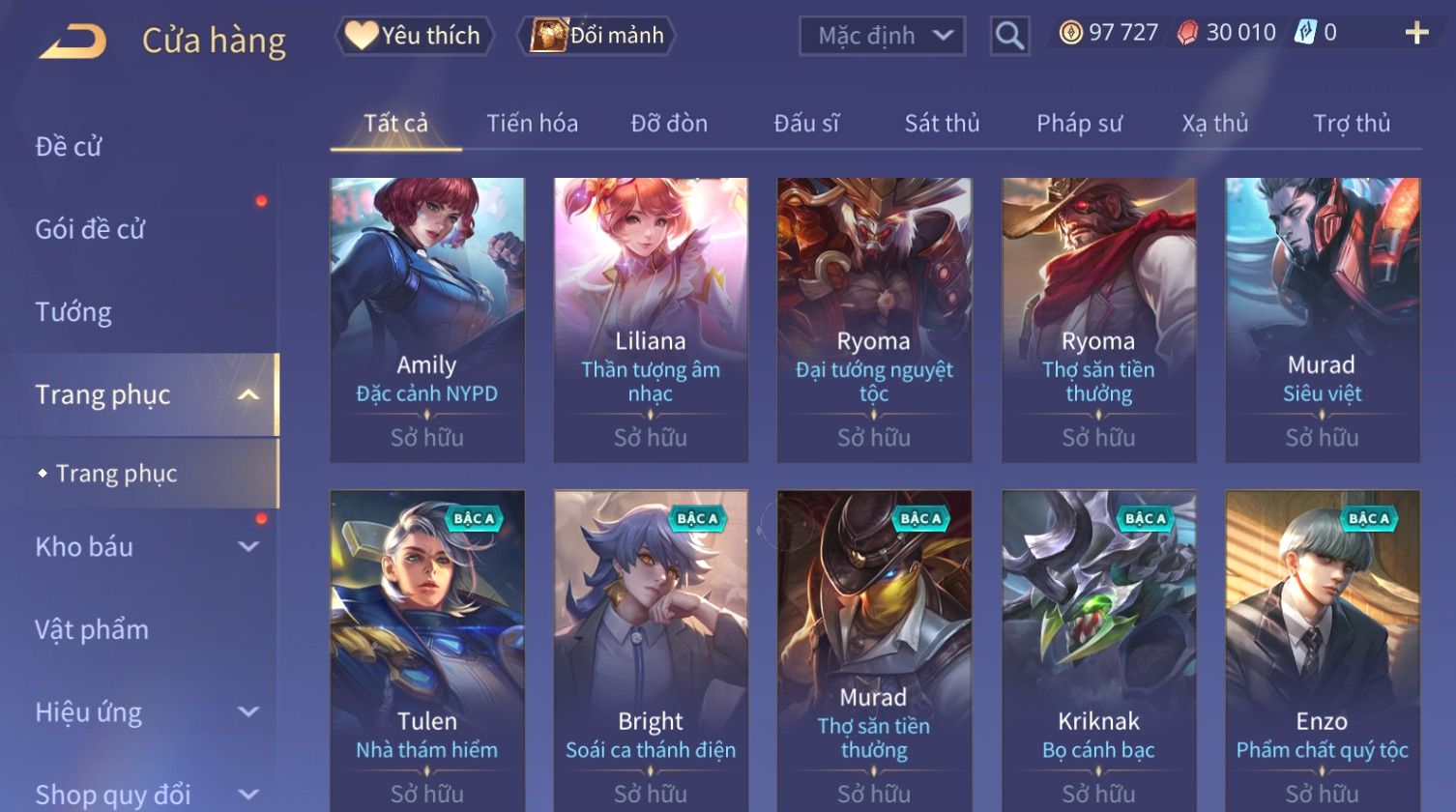1456x812 pixels.
Task: Tap the red ruby currency icon
Action: (x=1187, y=34)
